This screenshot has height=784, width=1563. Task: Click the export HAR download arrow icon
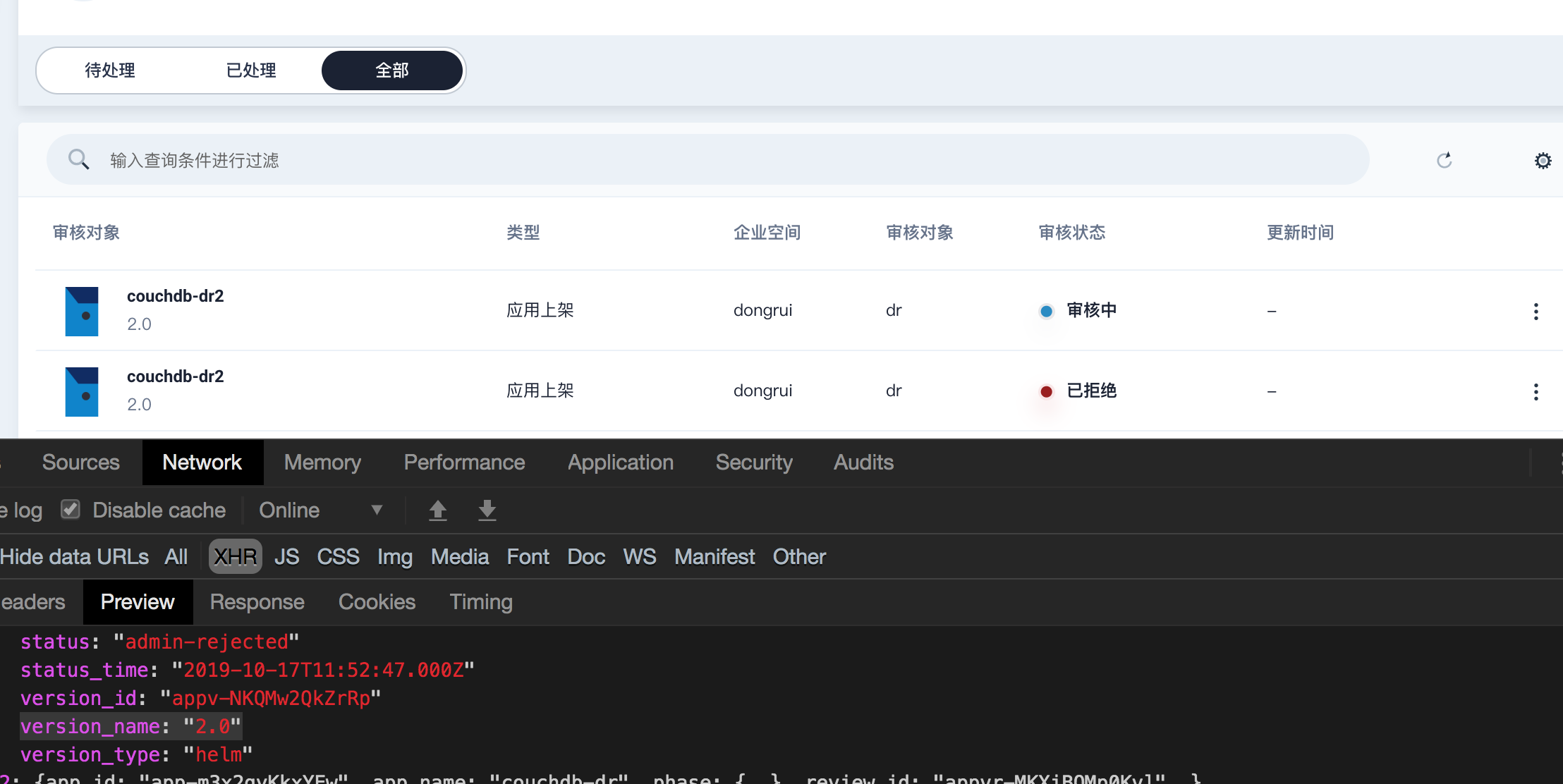click(x=487, y=510)
